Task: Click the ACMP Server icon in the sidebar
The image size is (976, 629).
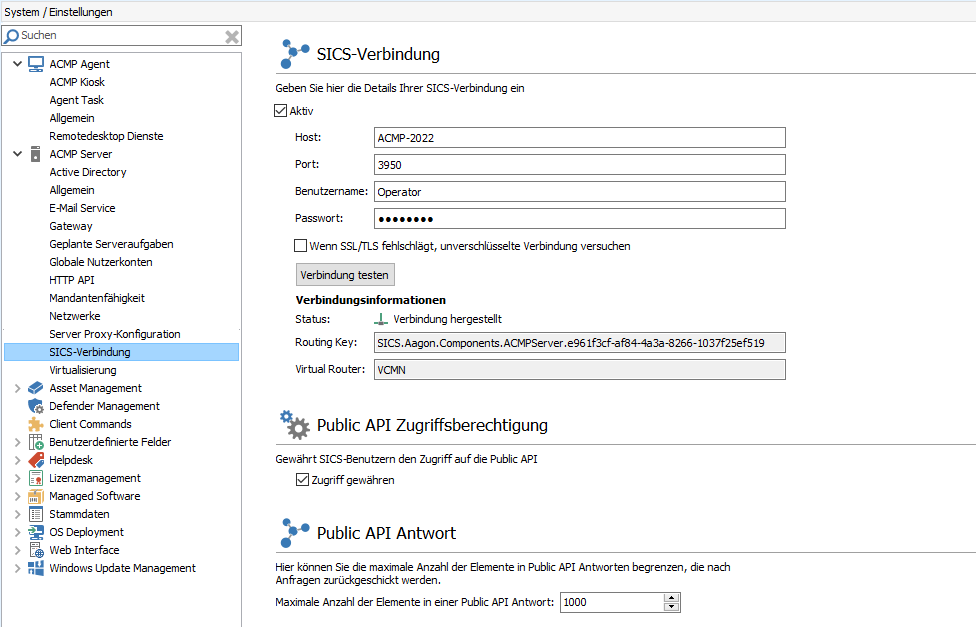Action: pos(34,154)
